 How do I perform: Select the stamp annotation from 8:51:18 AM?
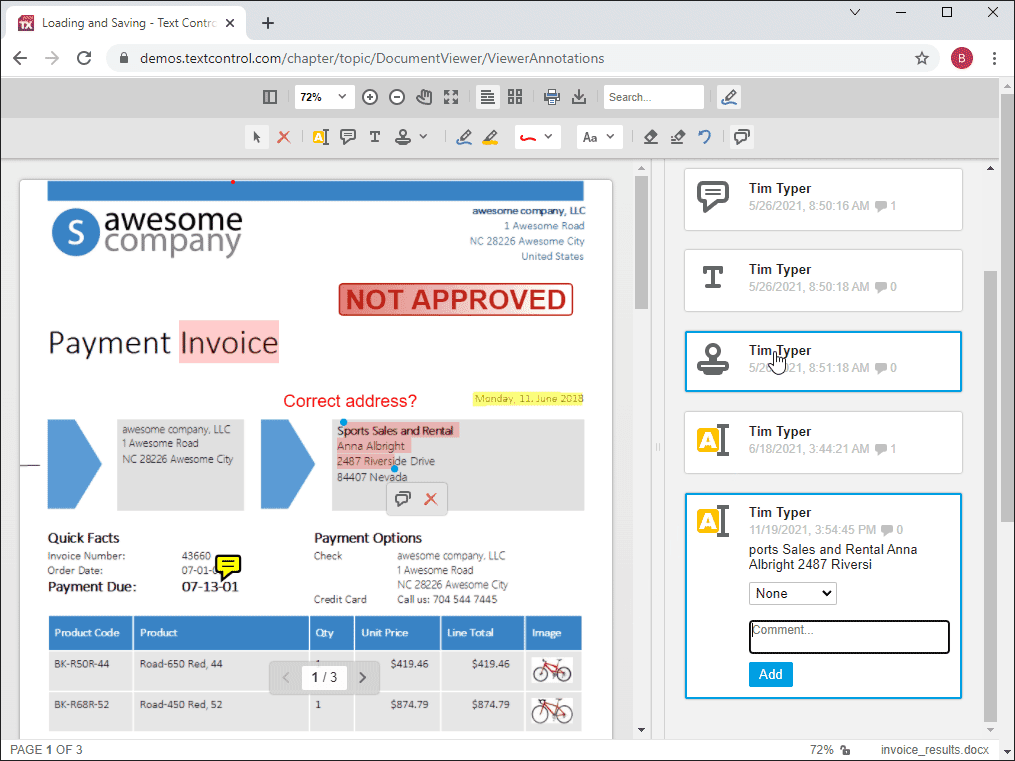pyautogui.click(x=823, y=361)
